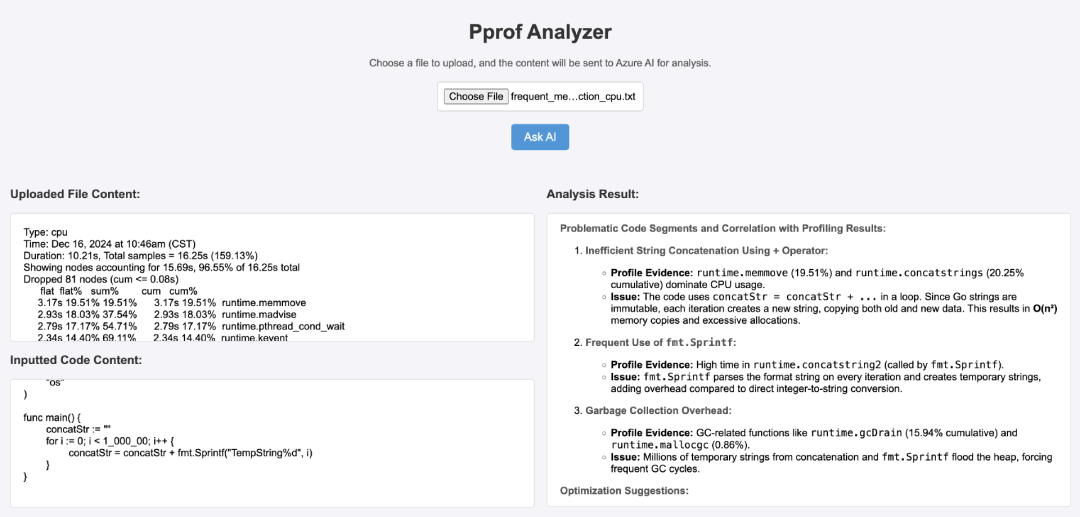Viewport: 1080px width, 517px height.
Task: Select the Inputted Code Content heading
Action: 75,360
